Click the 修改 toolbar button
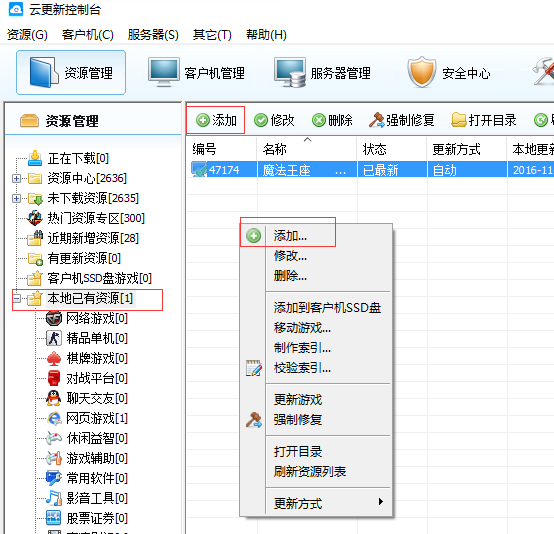 (x=274, y=120)
